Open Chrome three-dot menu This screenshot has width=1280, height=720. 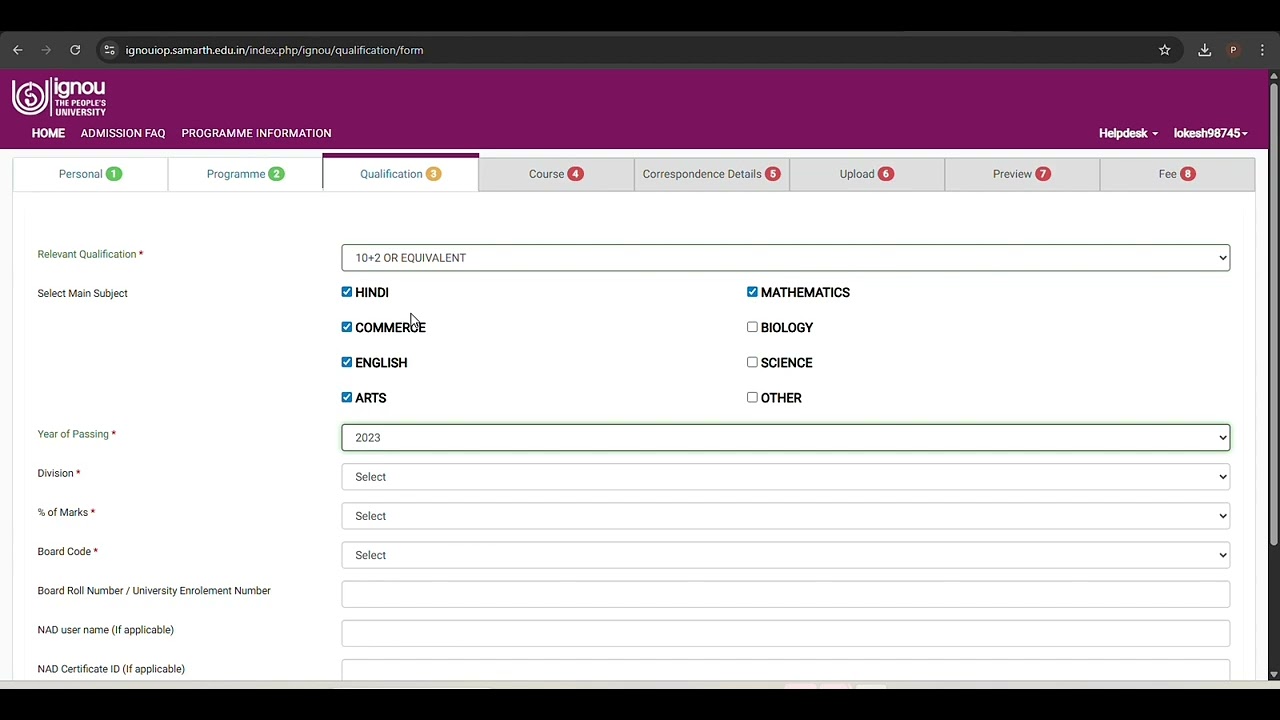(x=1262, y=50)
